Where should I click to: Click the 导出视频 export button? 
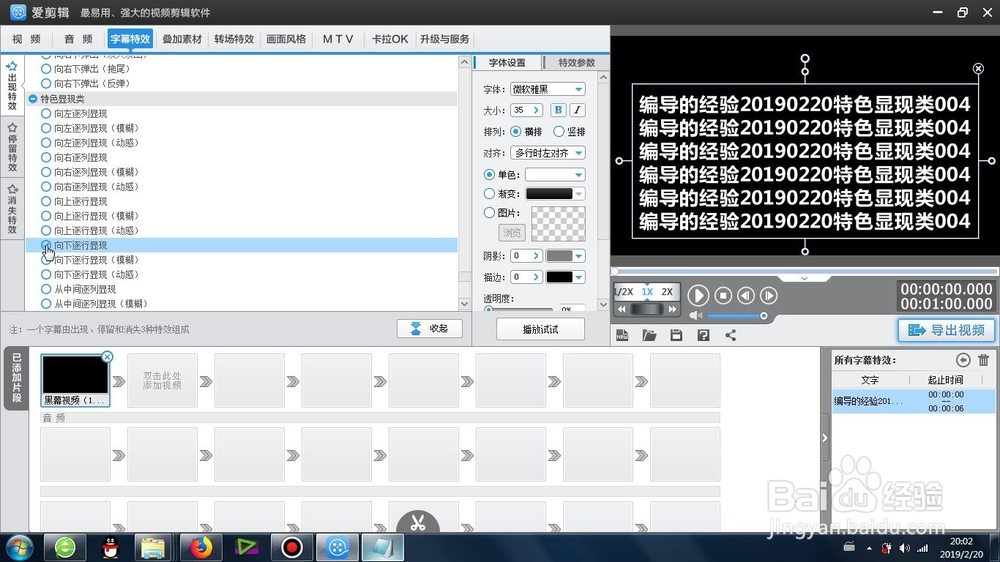[x=946, y=330]
